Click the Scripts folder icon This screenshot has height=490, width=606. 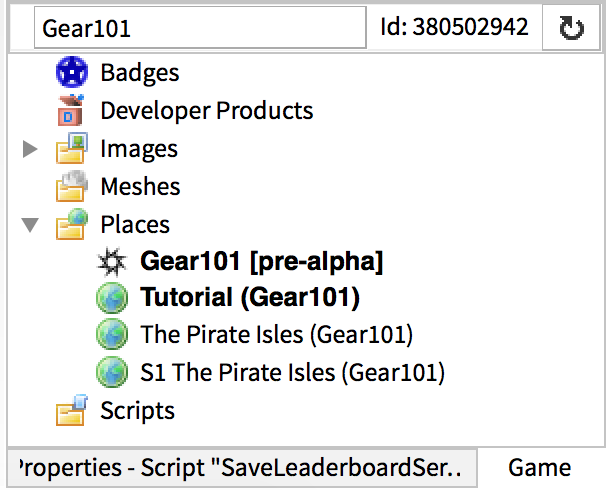[71, 410]
